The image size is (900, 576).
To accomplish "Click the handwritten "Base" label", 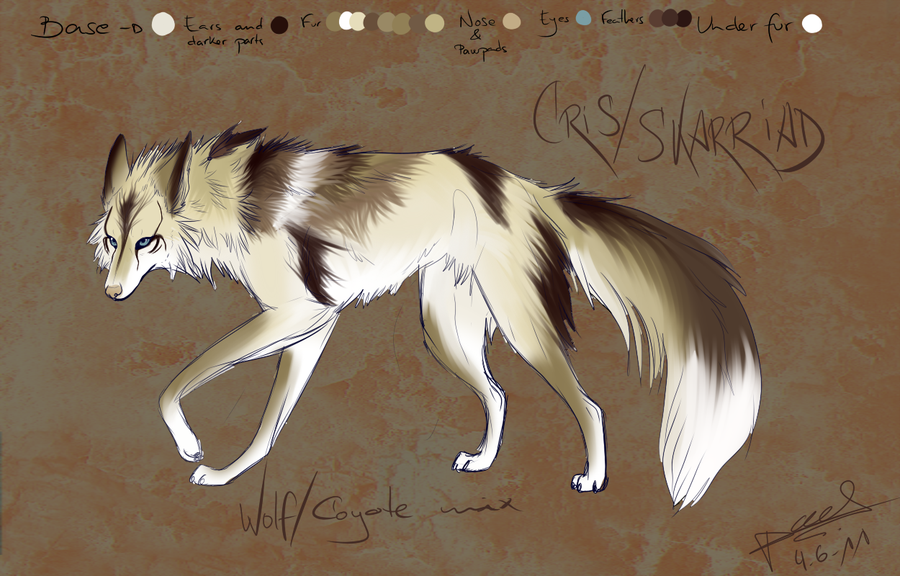I will [60, 26].
